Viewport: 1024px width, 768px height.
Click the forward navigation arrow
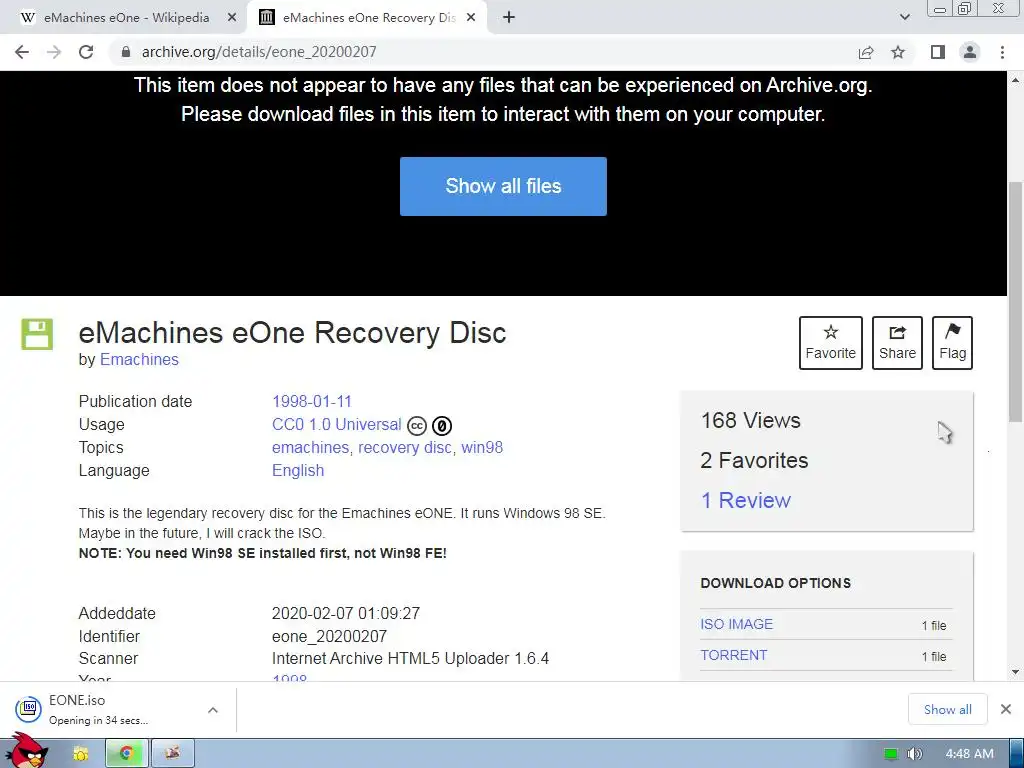[x=54, y=52]
